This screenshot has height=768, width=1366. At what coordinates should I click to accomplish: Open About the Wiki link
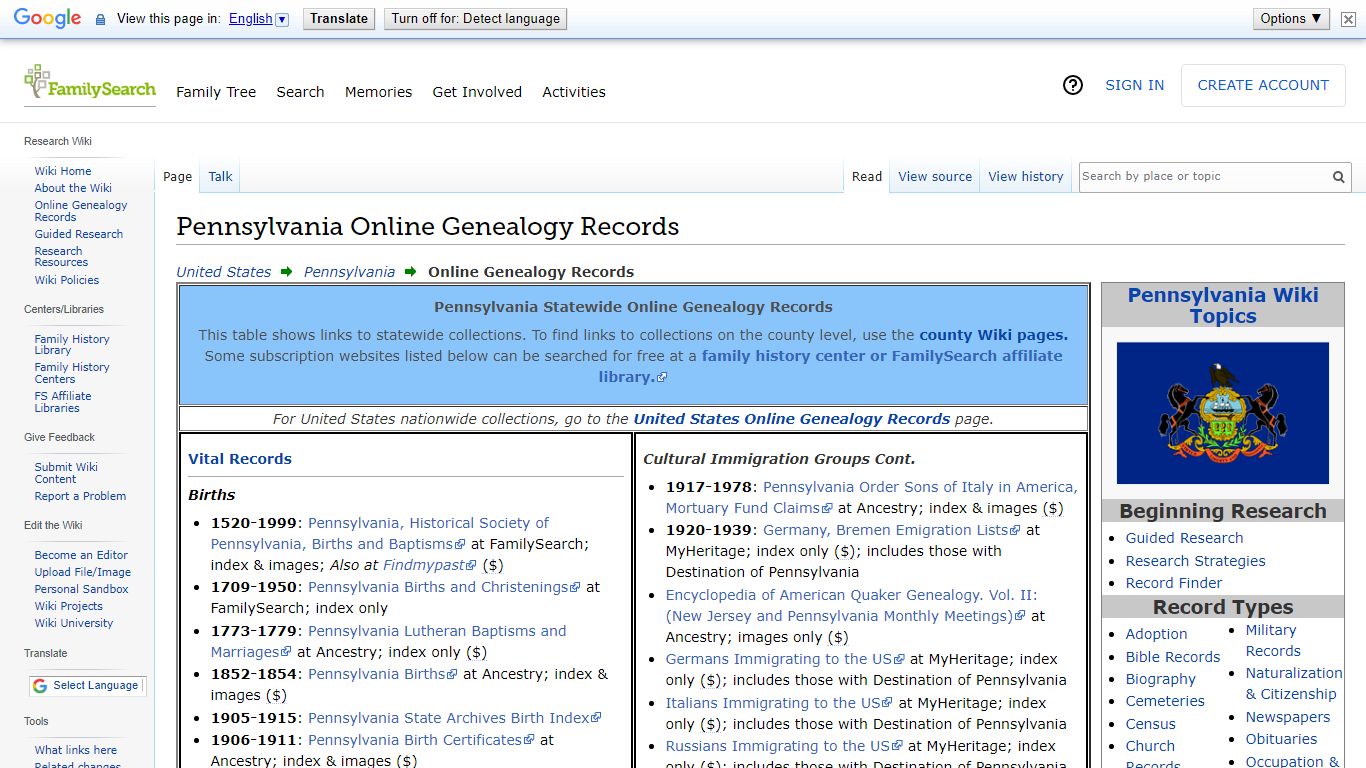73,188
